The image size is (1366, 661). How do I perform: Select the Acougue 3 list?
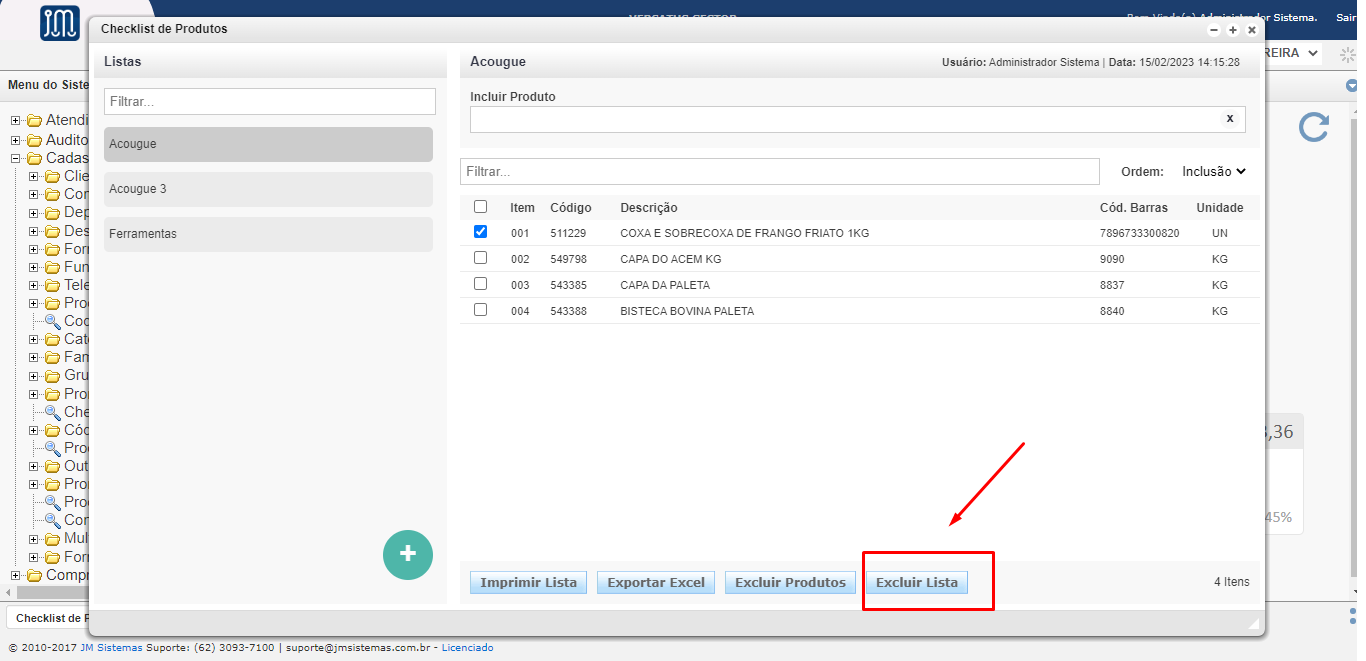pyautogui.click(x=268, y=189)
